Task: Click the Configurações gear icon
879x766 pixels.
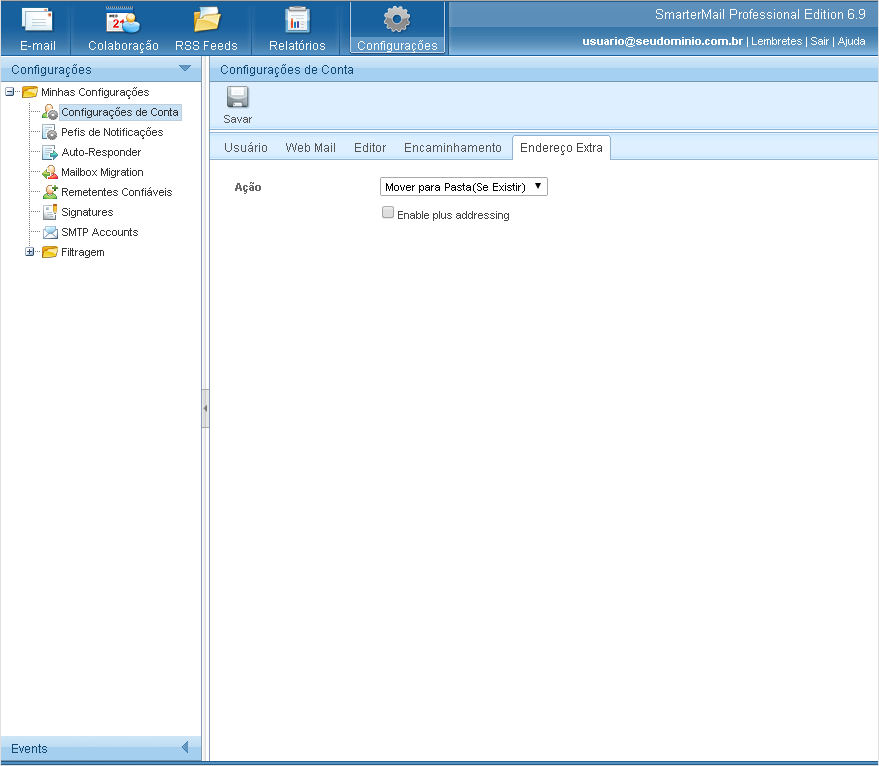Action: click(x=397, y=20)
